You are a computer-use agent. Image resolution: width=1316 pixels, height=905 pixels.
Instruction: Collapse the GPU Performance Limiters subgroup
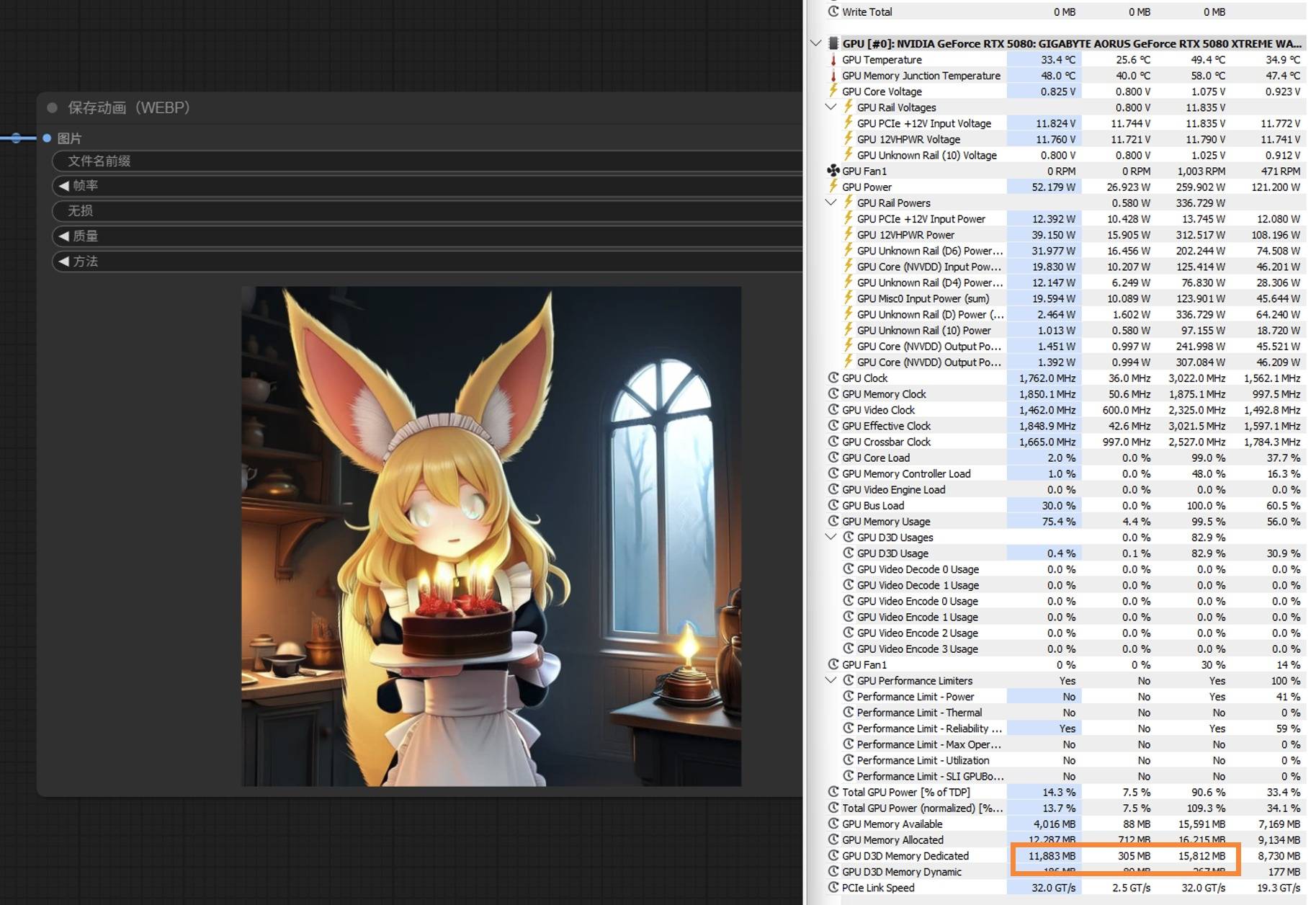click(x=831, y=680)
